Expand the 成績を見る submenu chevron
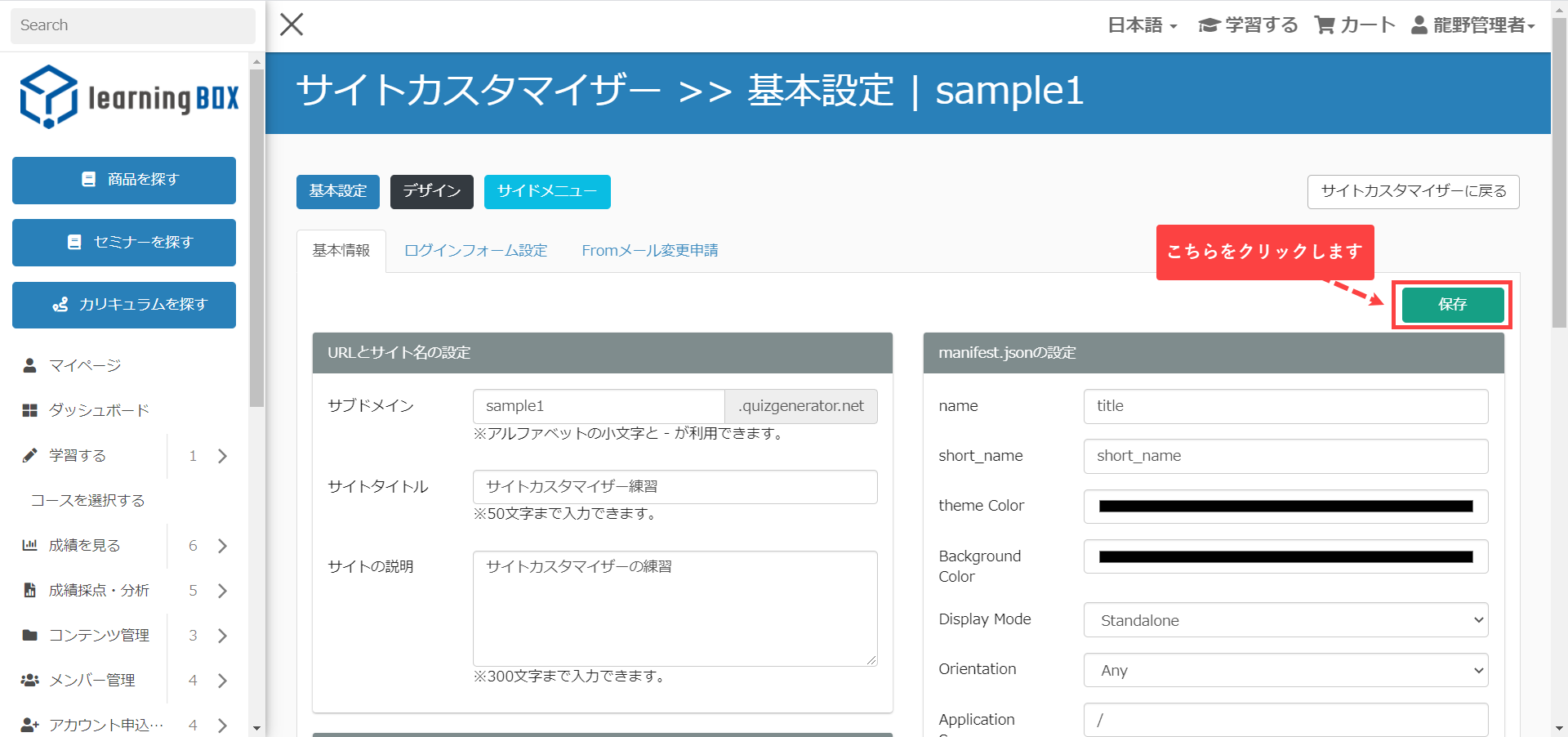 (222, 546)
